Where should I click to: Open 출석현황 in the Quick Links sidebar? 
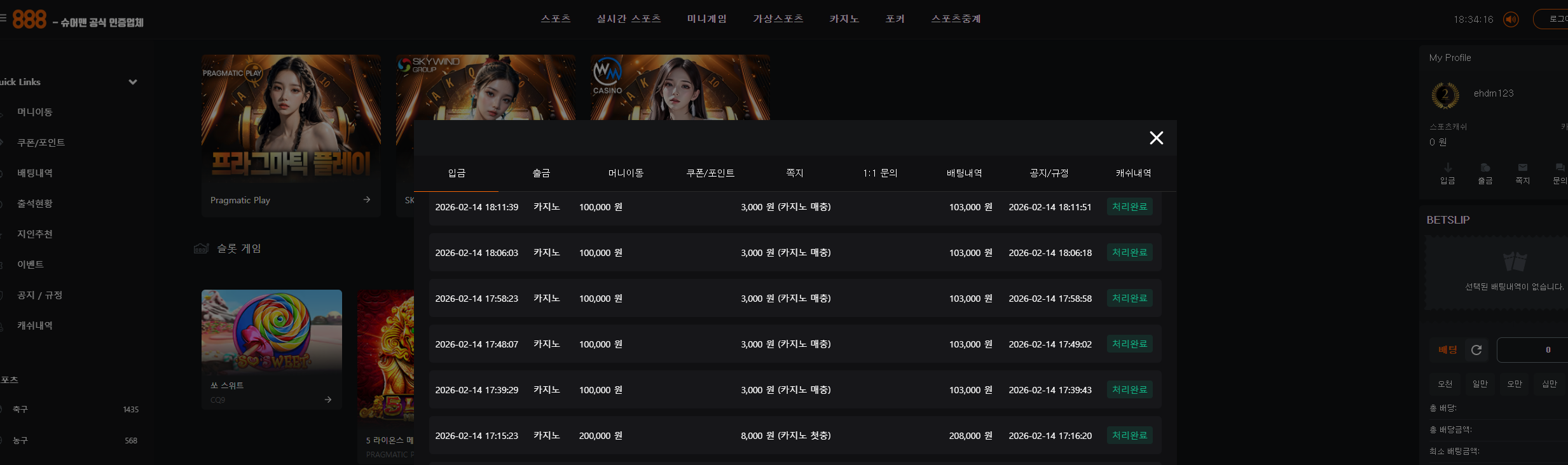tap(35, 203)
